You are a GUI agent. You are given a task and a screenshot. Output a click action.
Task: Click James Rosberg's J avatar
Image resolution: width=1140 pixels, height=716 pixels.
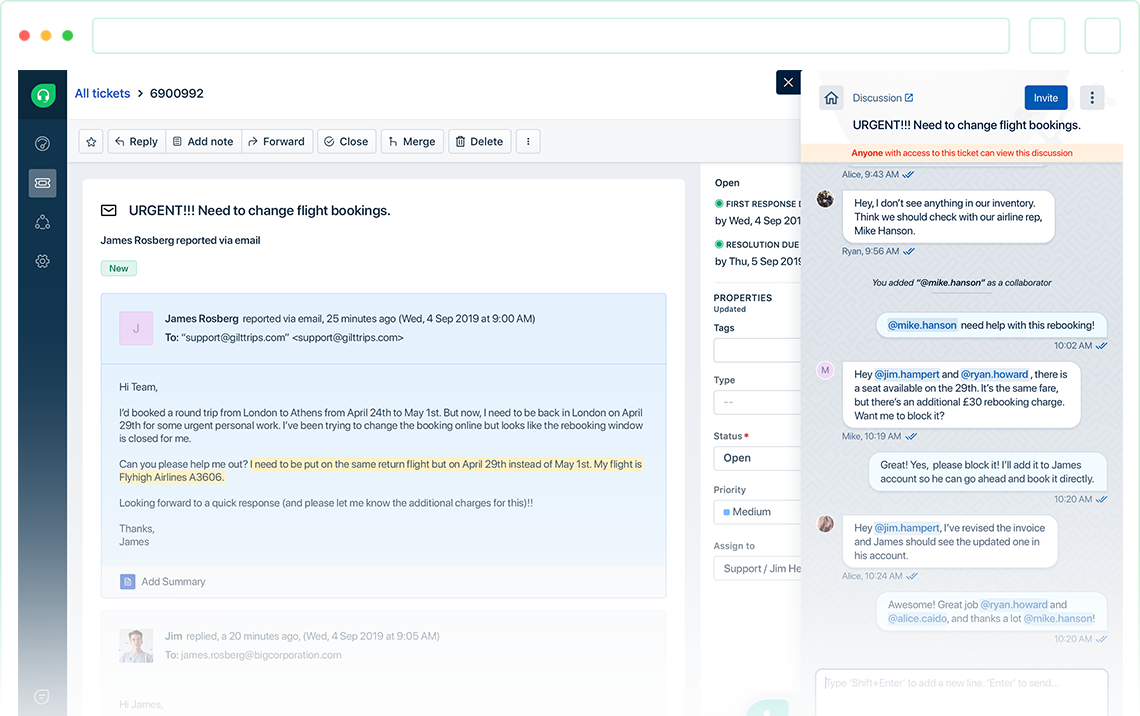[x=136, y=329]
